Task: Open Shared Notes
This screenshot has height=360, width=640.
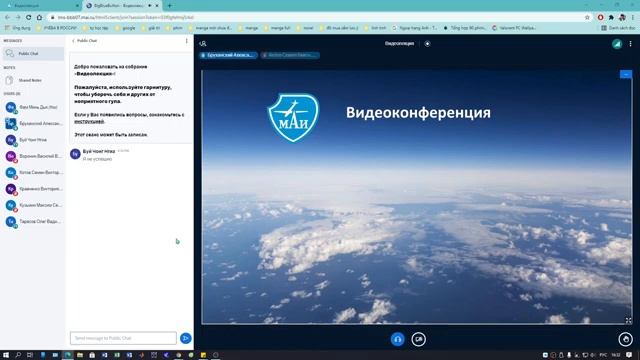Action: coord(33,80)
